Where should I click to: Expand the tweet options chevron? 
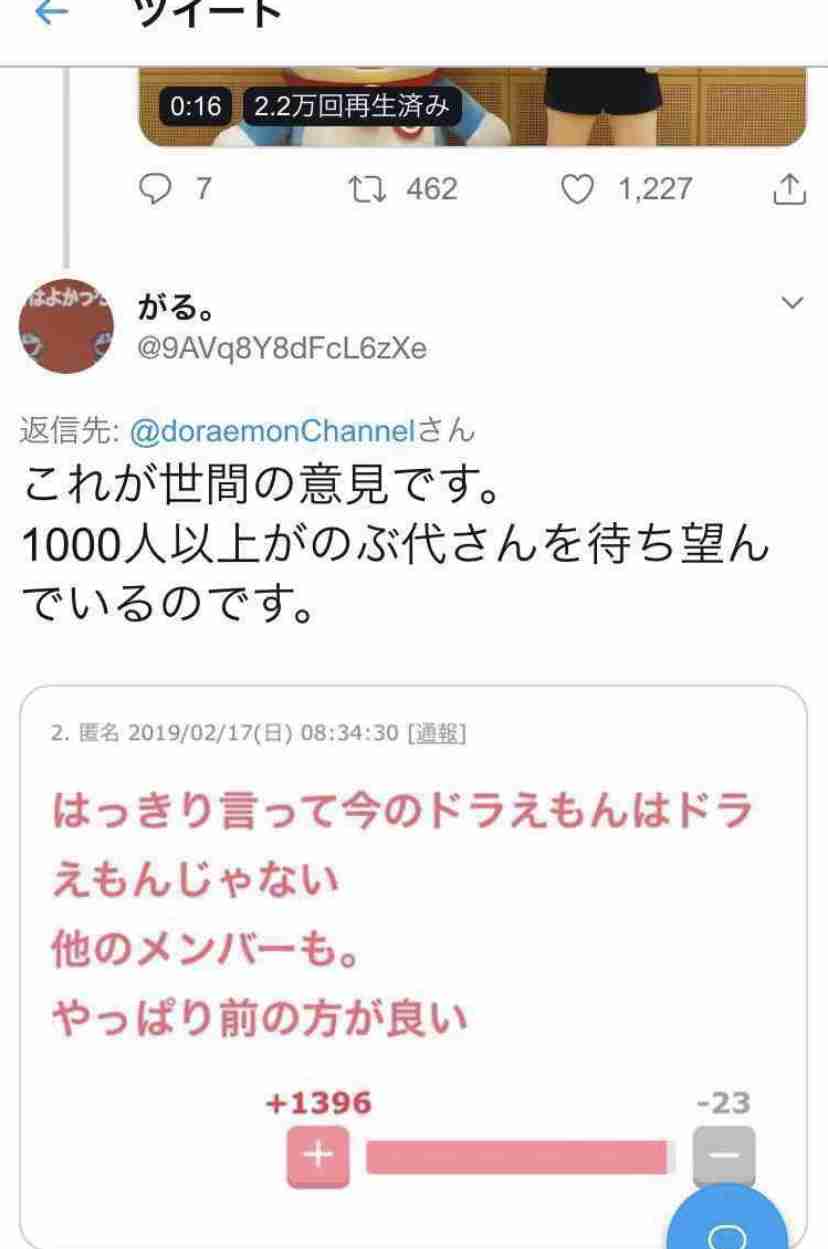[x=790, y=303]
